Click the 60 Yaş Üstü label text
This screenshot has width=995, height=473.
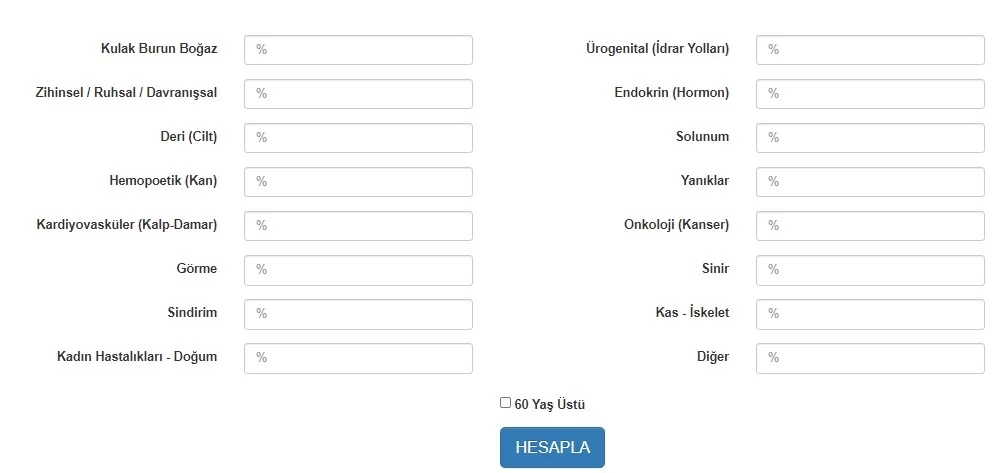tap(550, 405)
